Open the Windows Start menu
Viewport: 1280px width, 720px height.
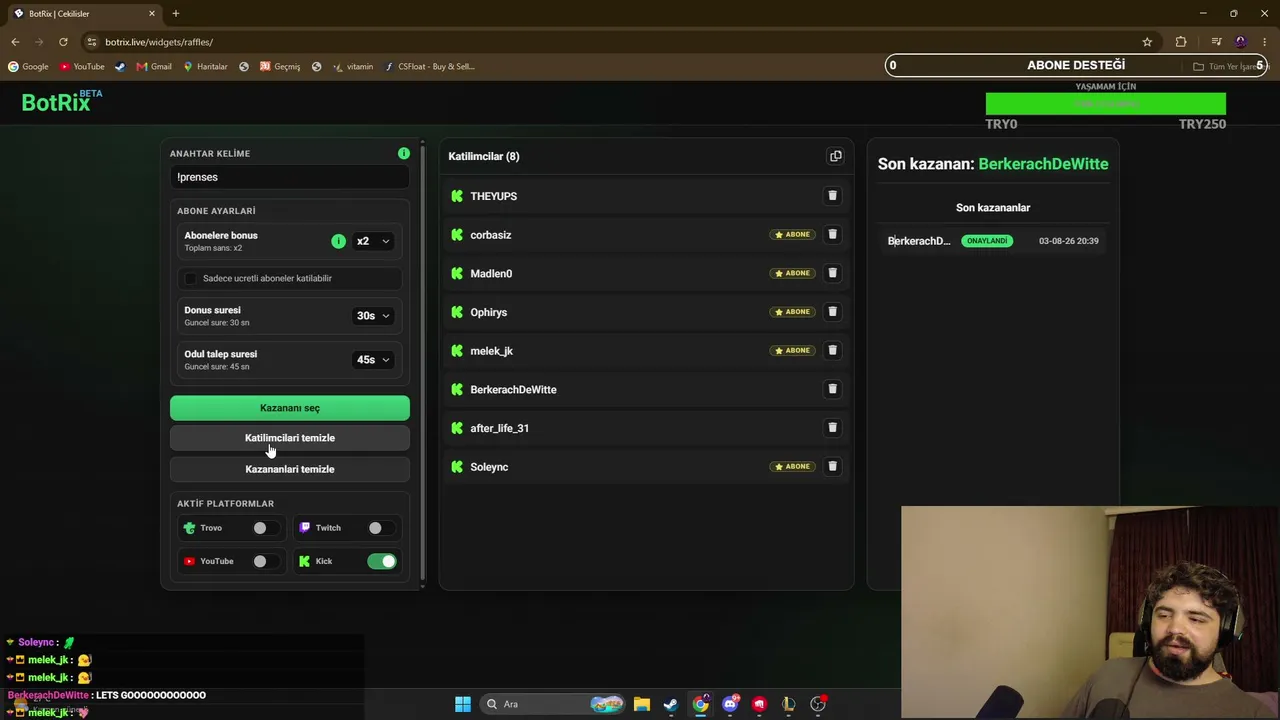(x=463, y=704)
